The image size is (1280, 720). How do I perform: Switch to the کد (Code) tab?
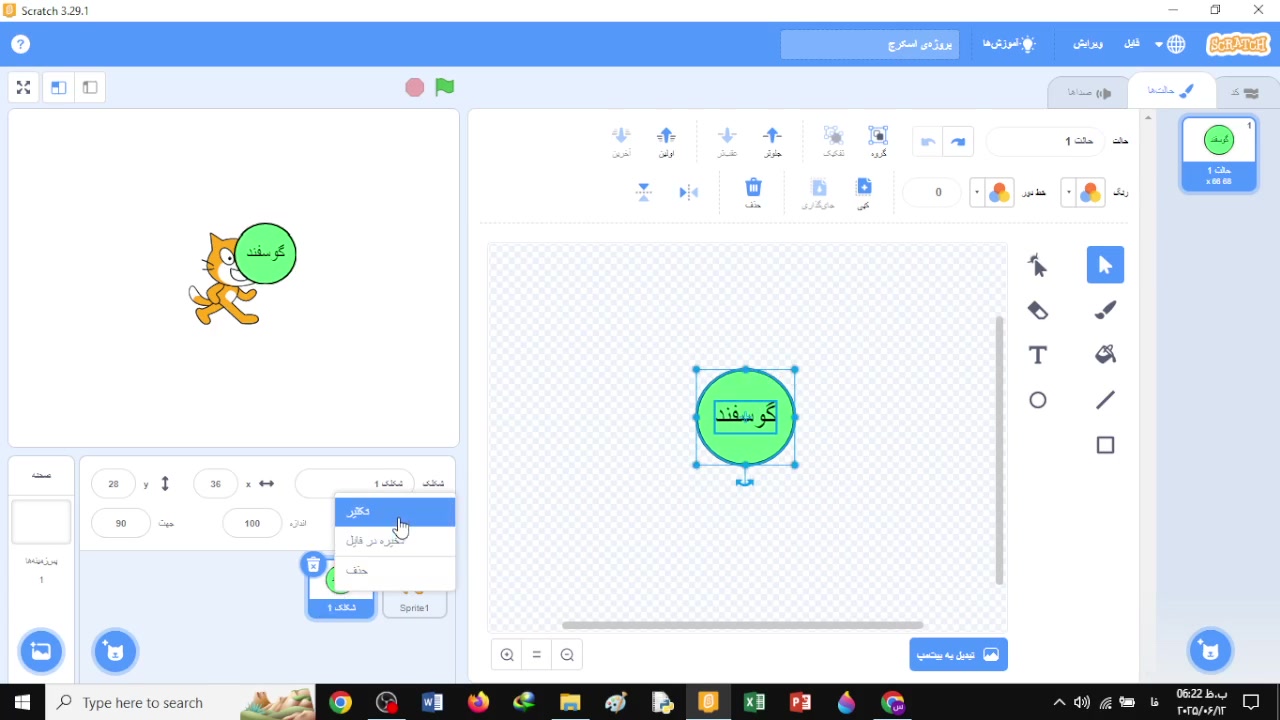click(1245, 92)
